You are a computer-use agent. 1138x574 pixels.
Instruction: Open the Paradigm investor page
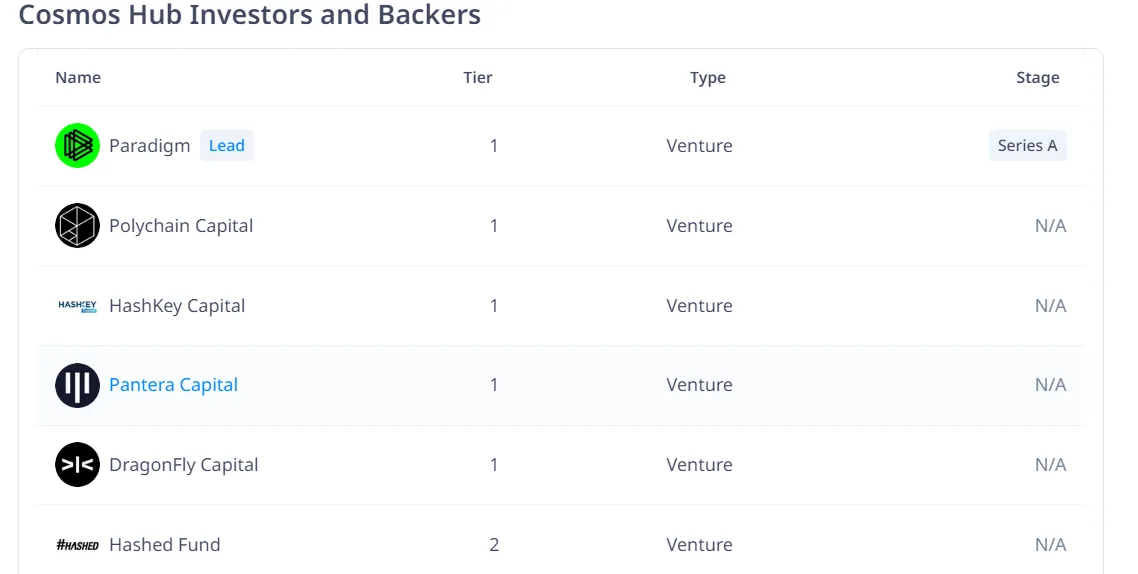149,146
